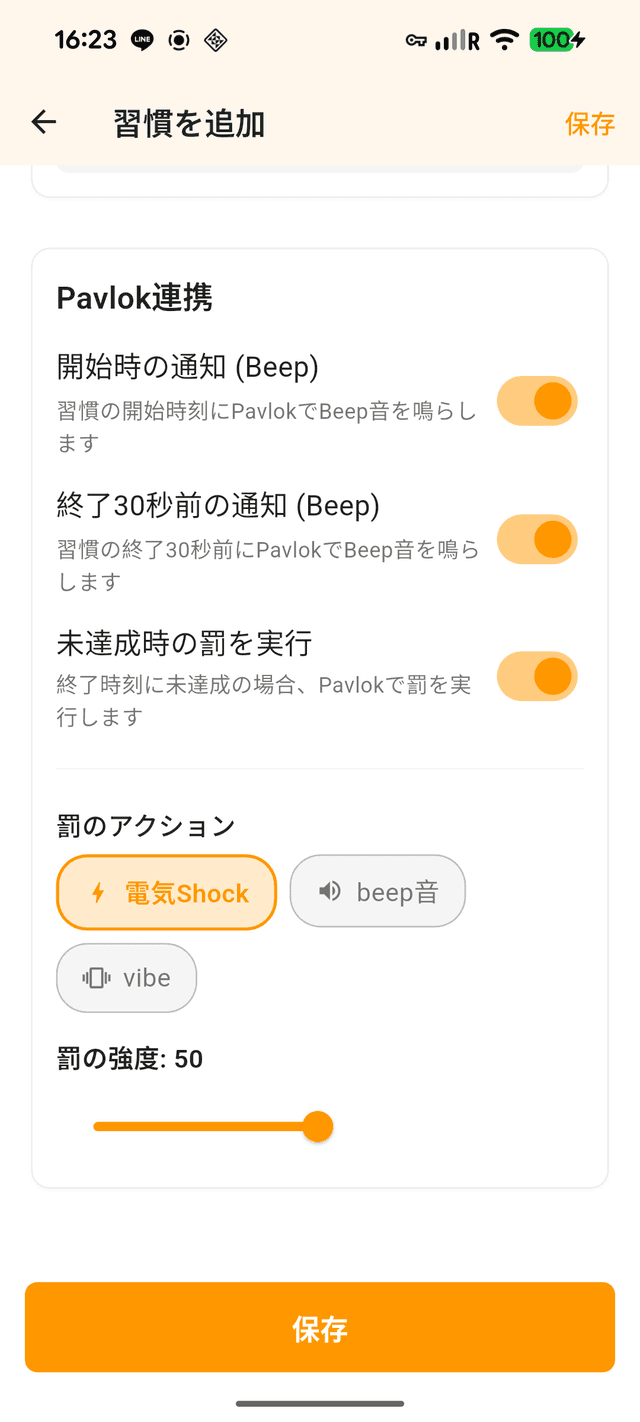The height and width of the screenshot is (1422, 640).
Task: Select 電気Shock as the punishment action
Action: (166, 892)
